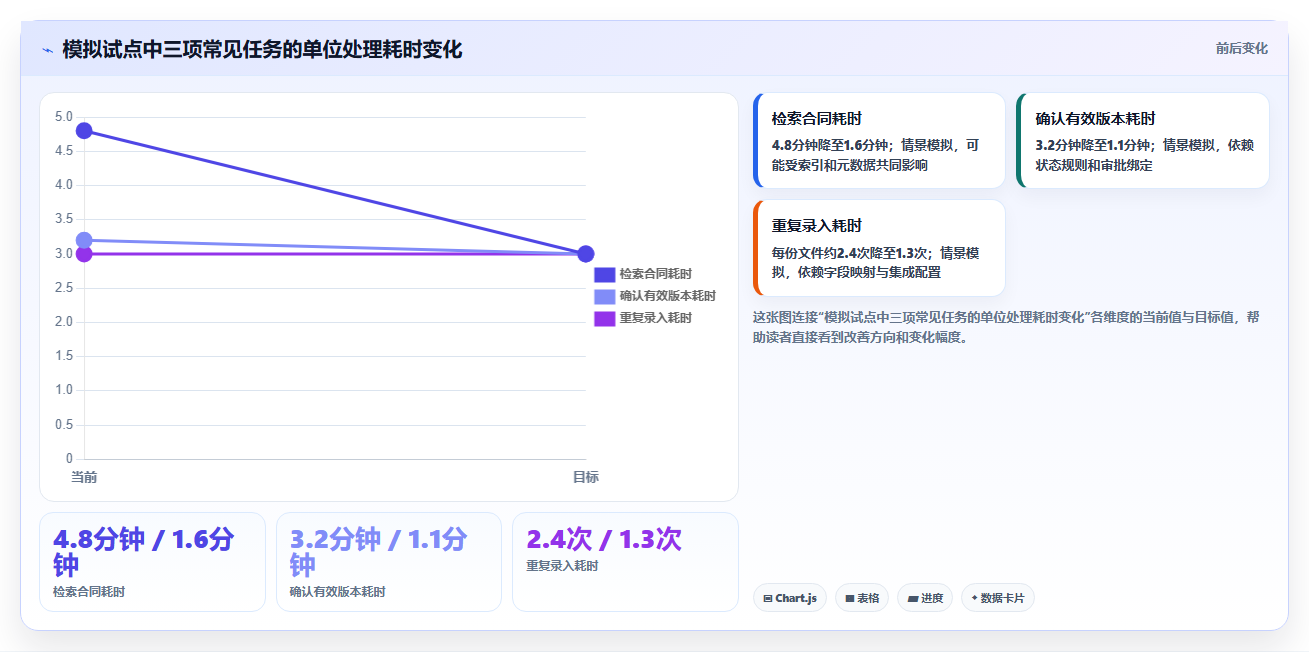Toggle 重复录入耗时 series in the chart legend
Viewport: 1309px width, 652px height.
coord(643,318)
